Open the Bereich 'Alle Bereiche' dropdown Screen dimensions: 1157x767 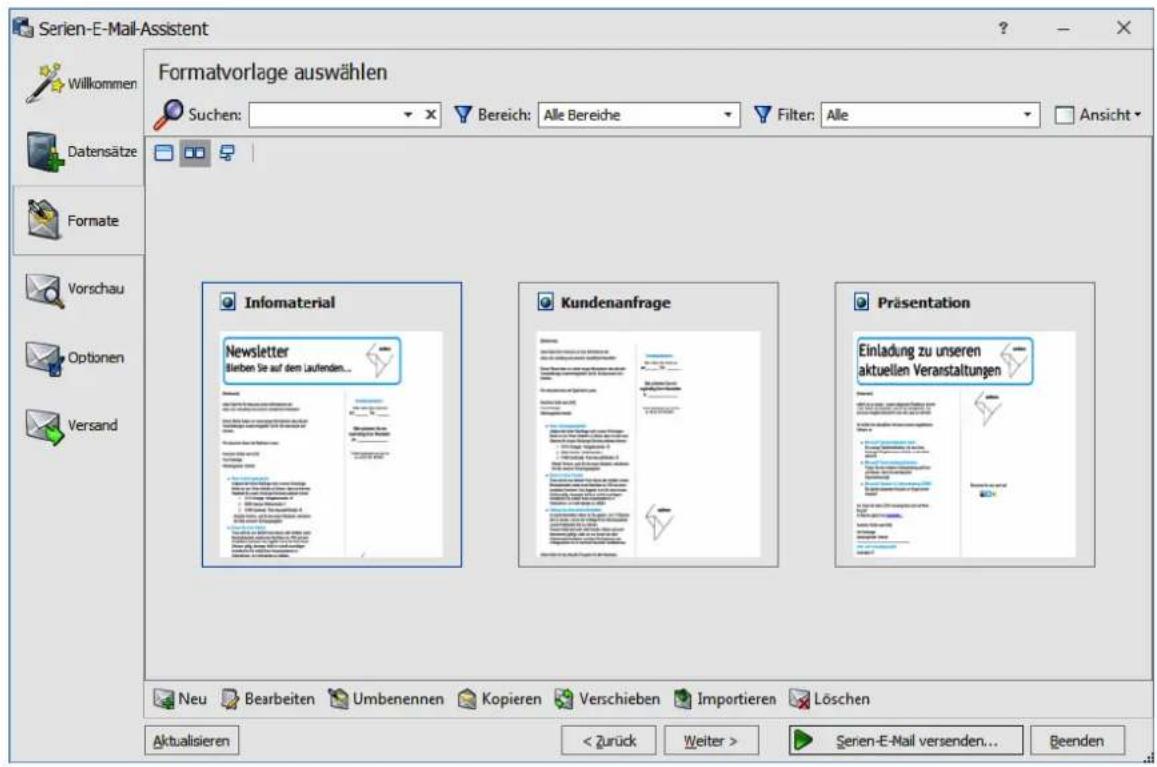point(639,114)
